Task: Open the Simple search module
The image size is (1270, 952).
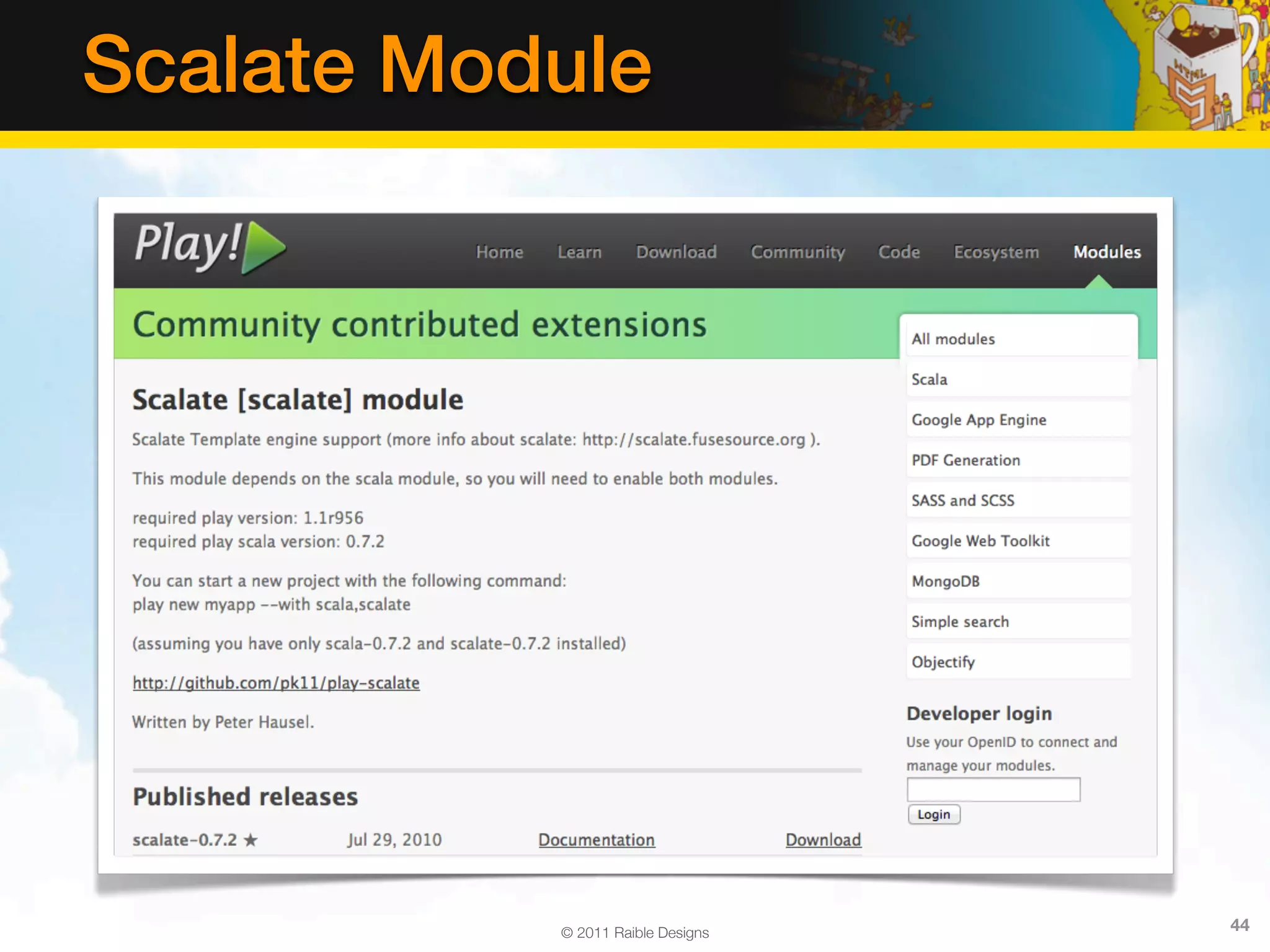Action: coord(1018,622)
